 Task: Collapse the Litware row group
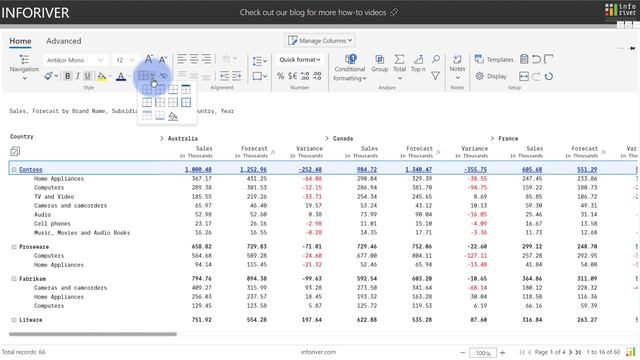pos(14,320)
